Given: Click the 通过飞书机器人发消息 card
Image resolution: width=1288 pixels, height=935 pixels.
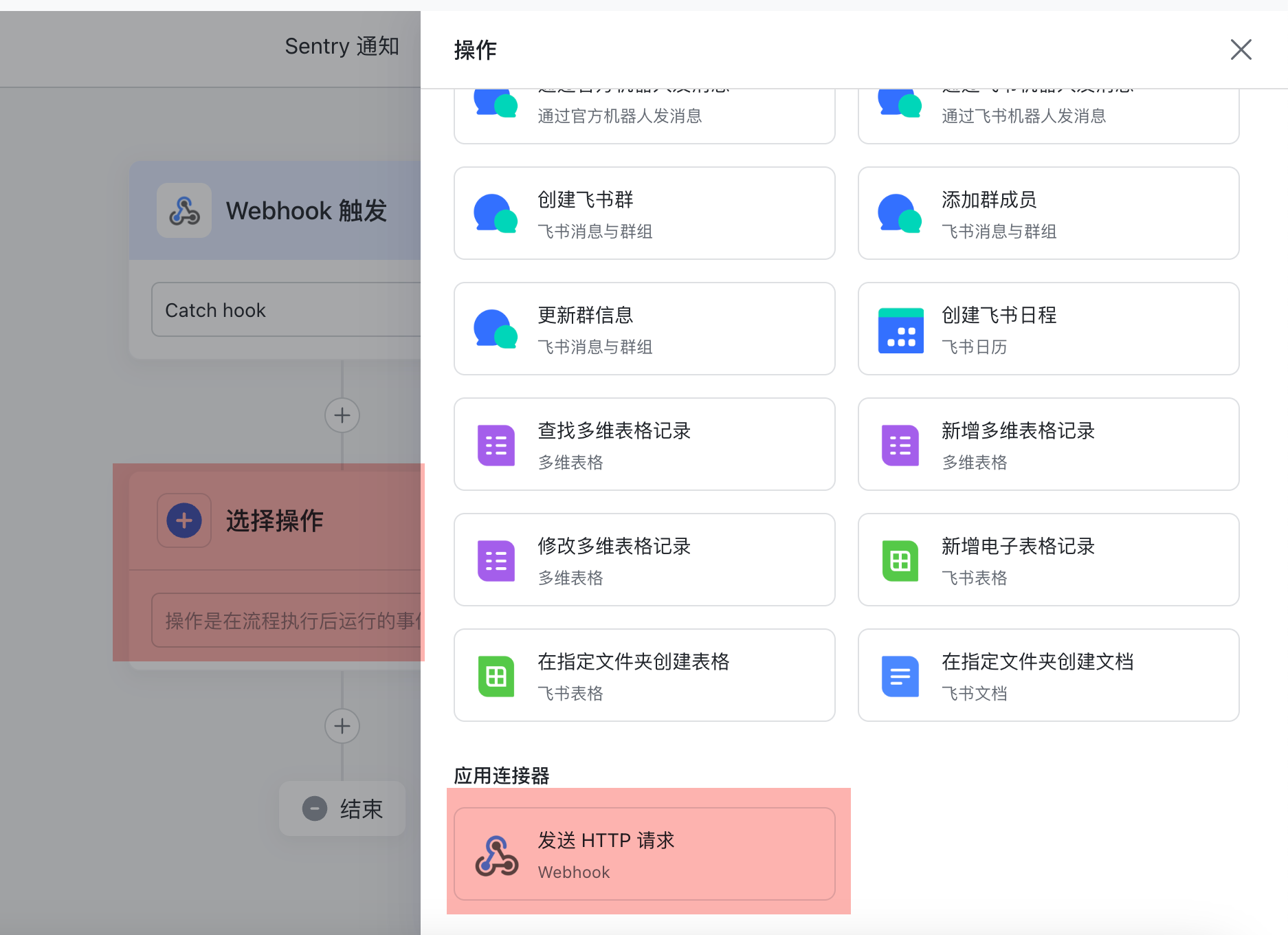Looking at the screenshot, I should (x=1049, y=115).
